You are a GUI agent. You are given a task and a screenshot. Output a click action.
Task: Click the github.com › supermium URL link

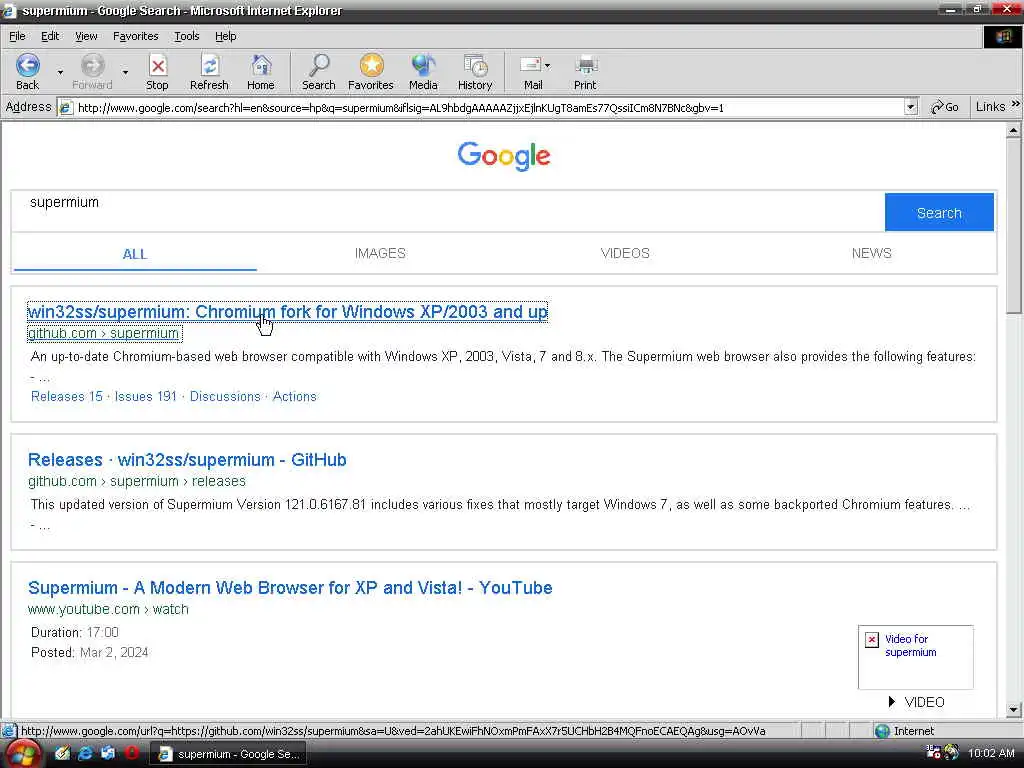[104, 333]
